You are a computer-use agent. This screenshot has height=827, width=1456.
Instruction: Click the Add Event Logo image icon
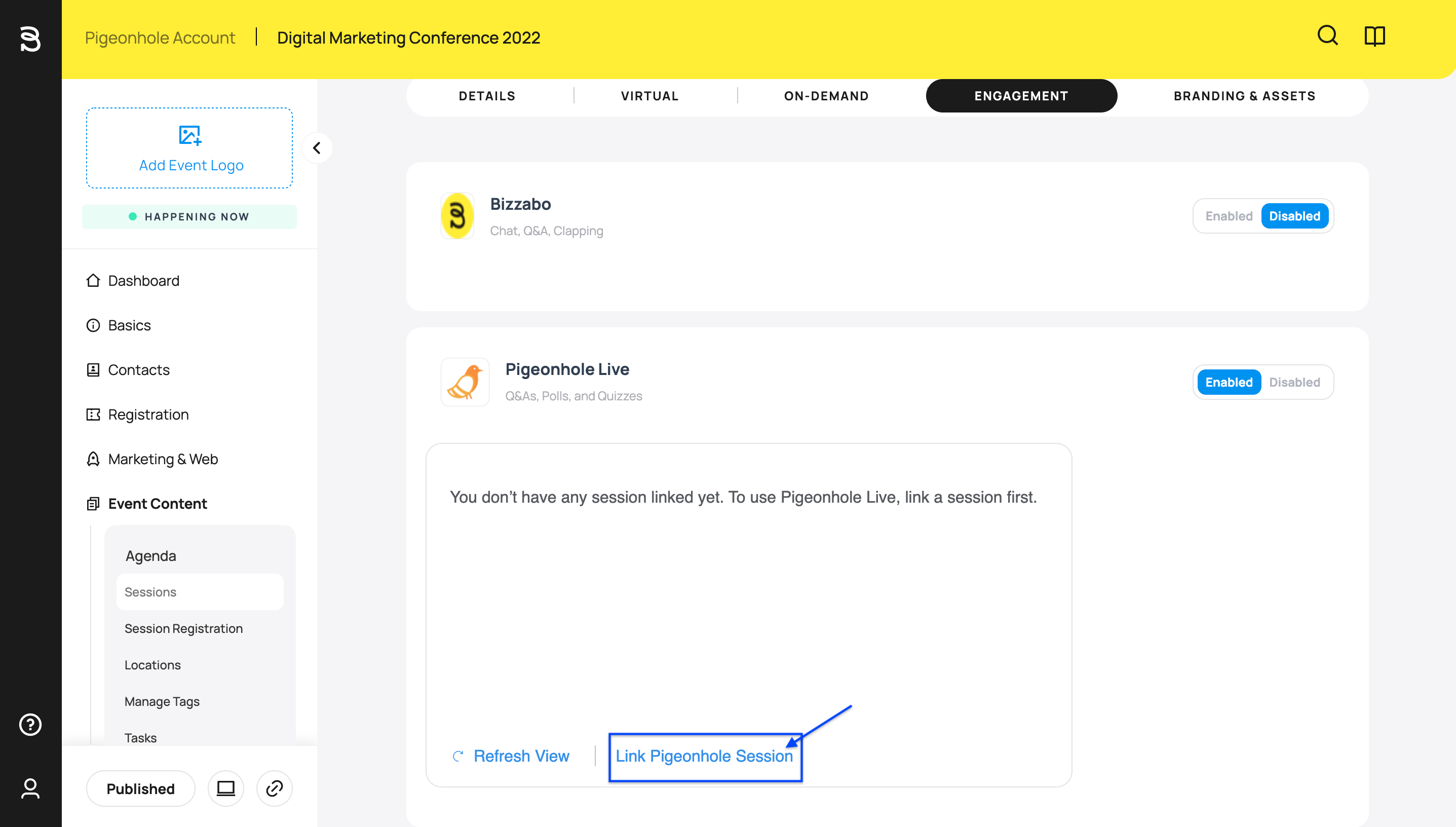click(x=189, y=136)
